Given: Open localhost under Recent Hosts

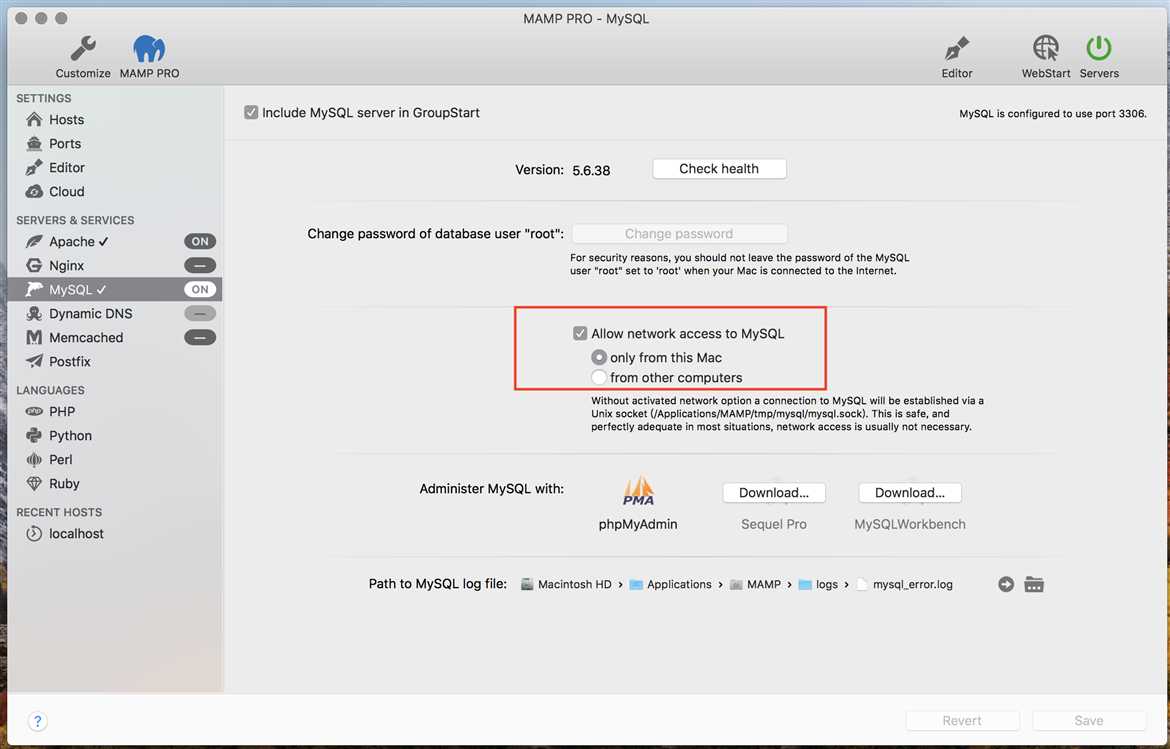Looking at the screenshot, I should pos(76,533).
